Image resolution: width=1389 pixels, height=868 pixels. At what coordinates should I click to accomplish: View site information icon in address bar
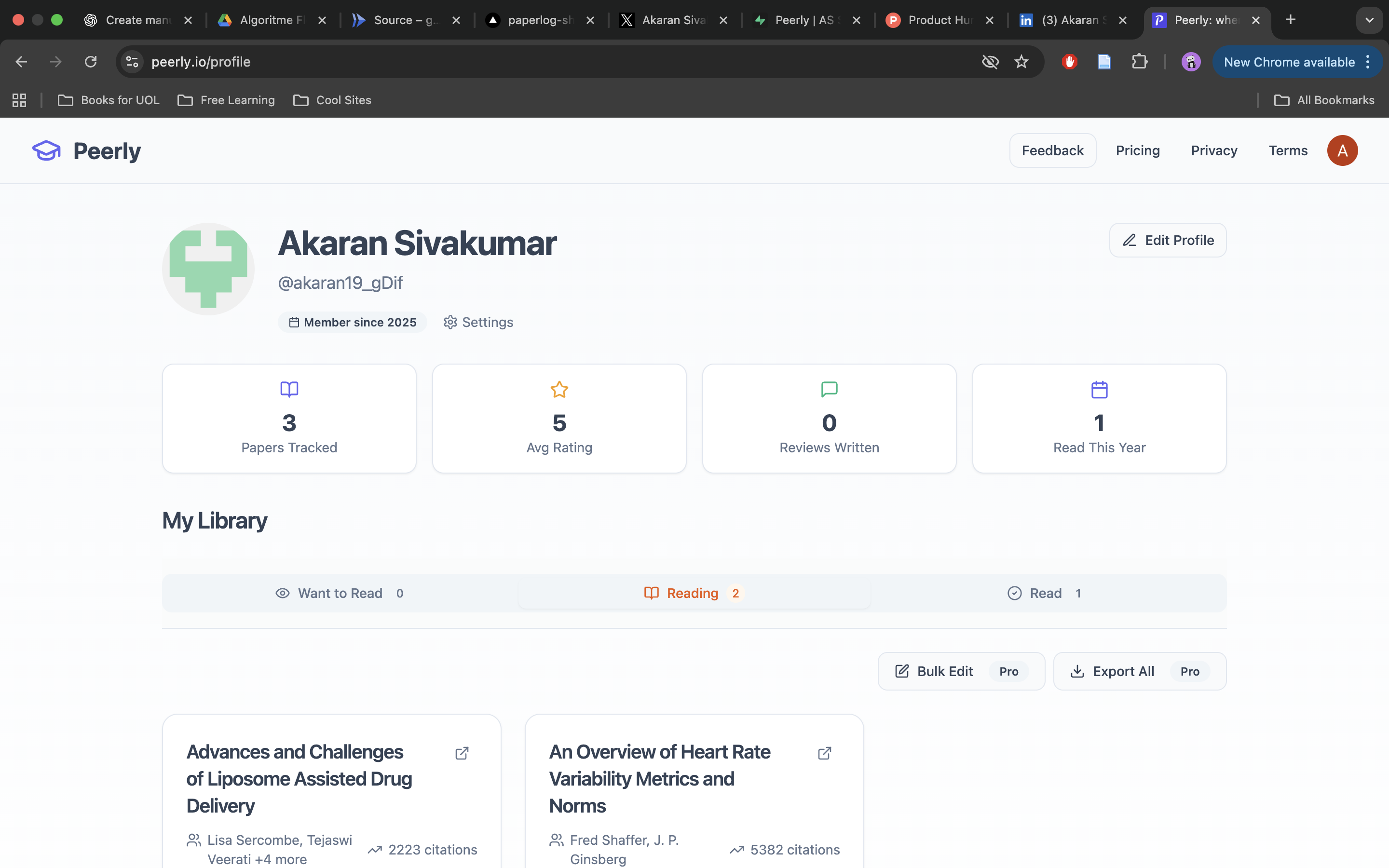133,62
